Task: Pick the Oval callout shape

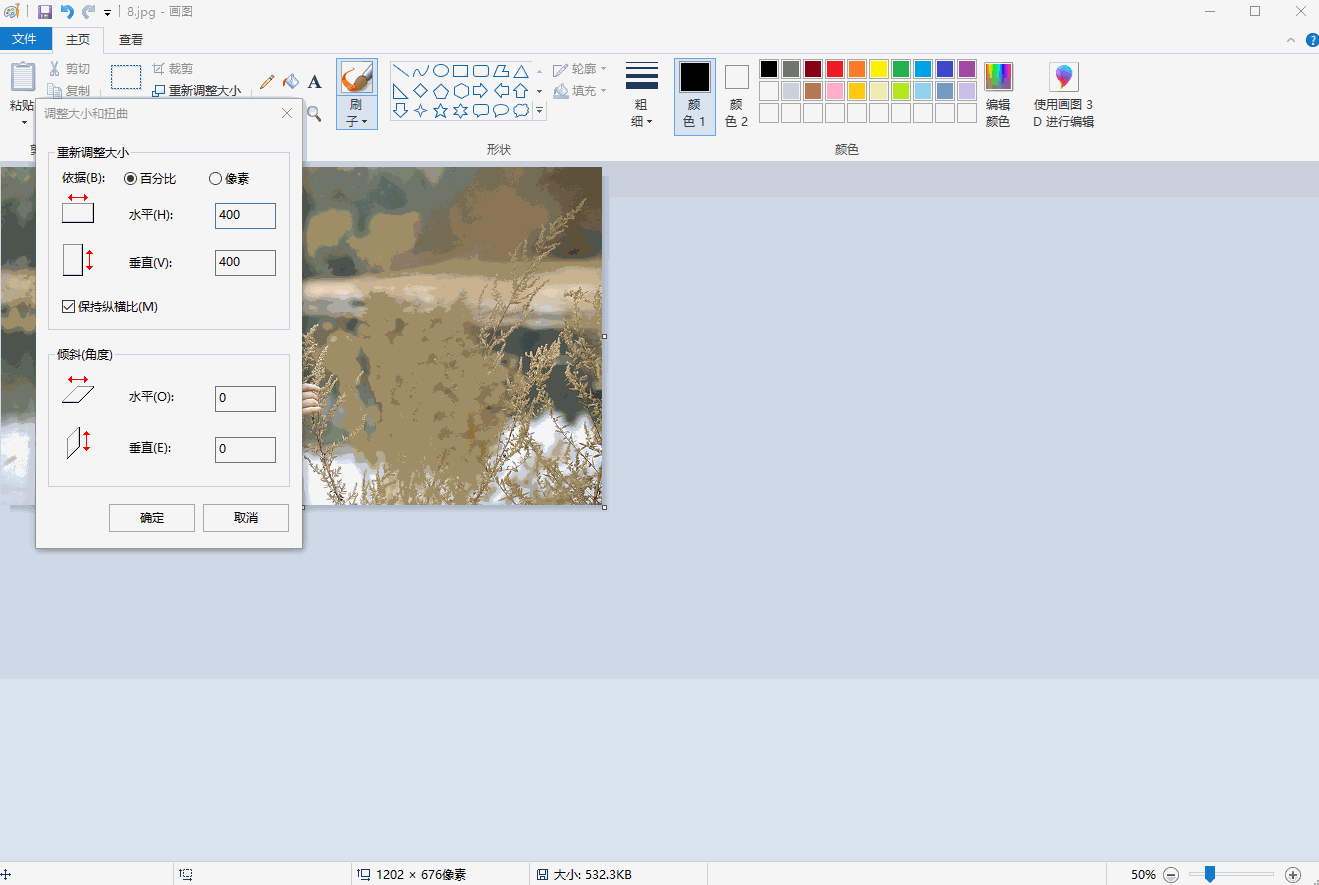Action: point(500,111)
